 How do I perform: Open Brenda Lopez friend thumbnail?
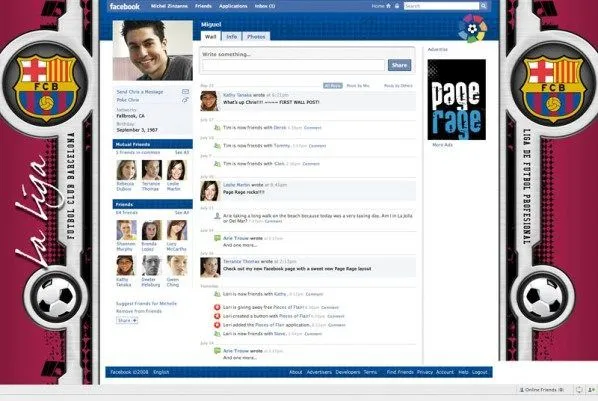[151, 230]
